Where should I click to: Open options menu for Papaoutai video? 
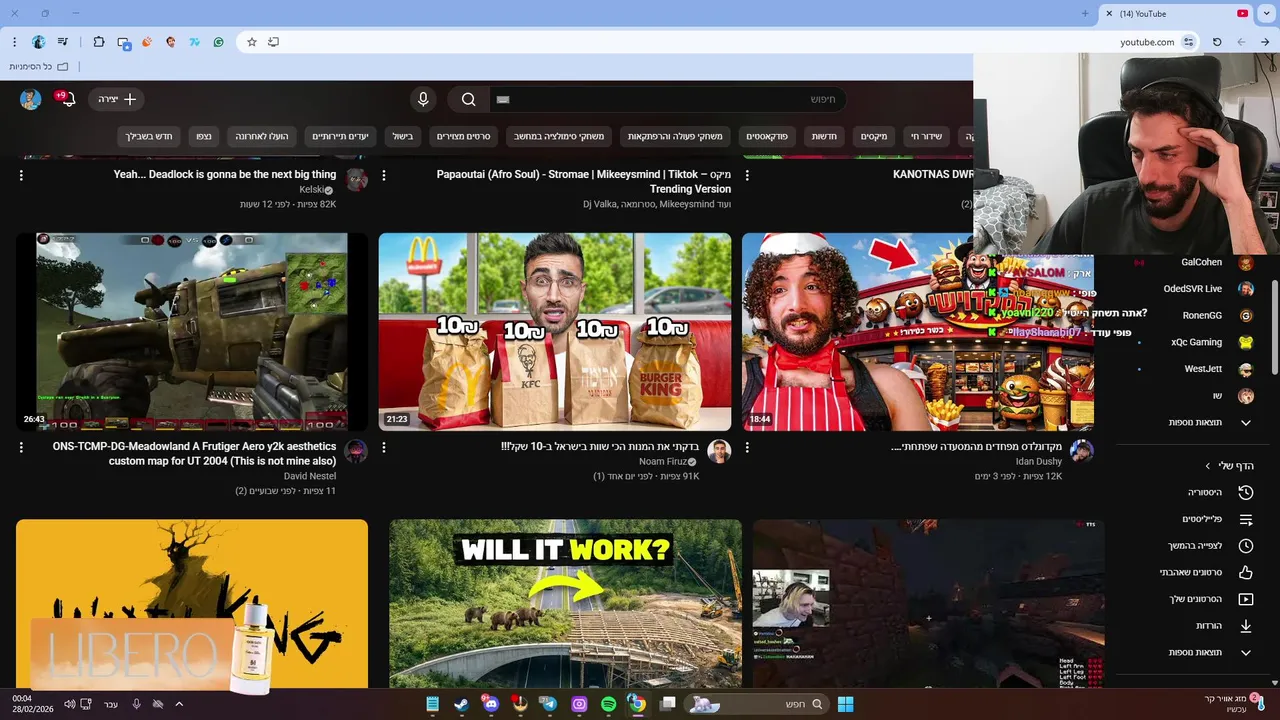[384, 175]
